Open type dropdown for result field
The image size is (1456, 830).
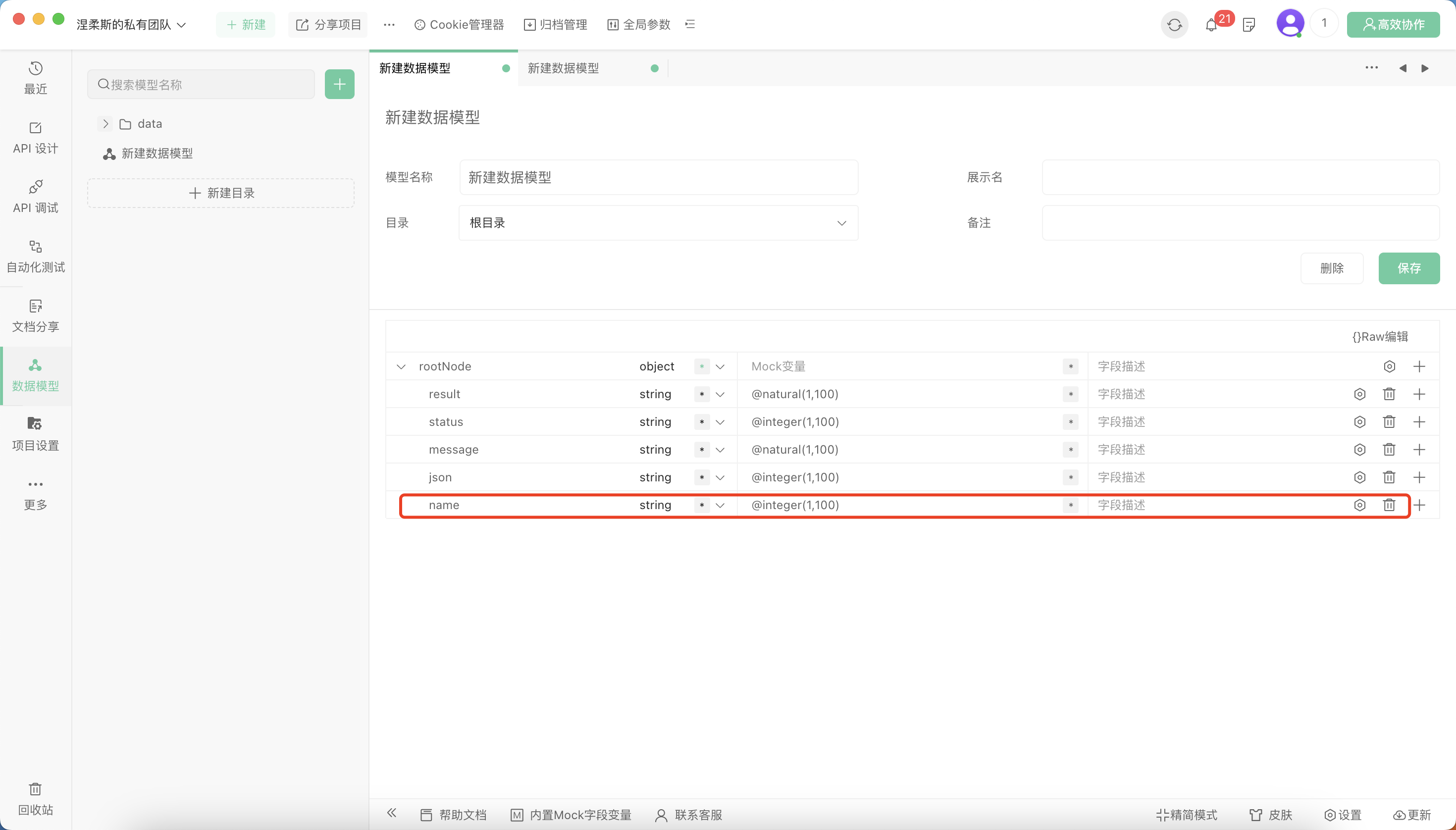click(720, 395)
